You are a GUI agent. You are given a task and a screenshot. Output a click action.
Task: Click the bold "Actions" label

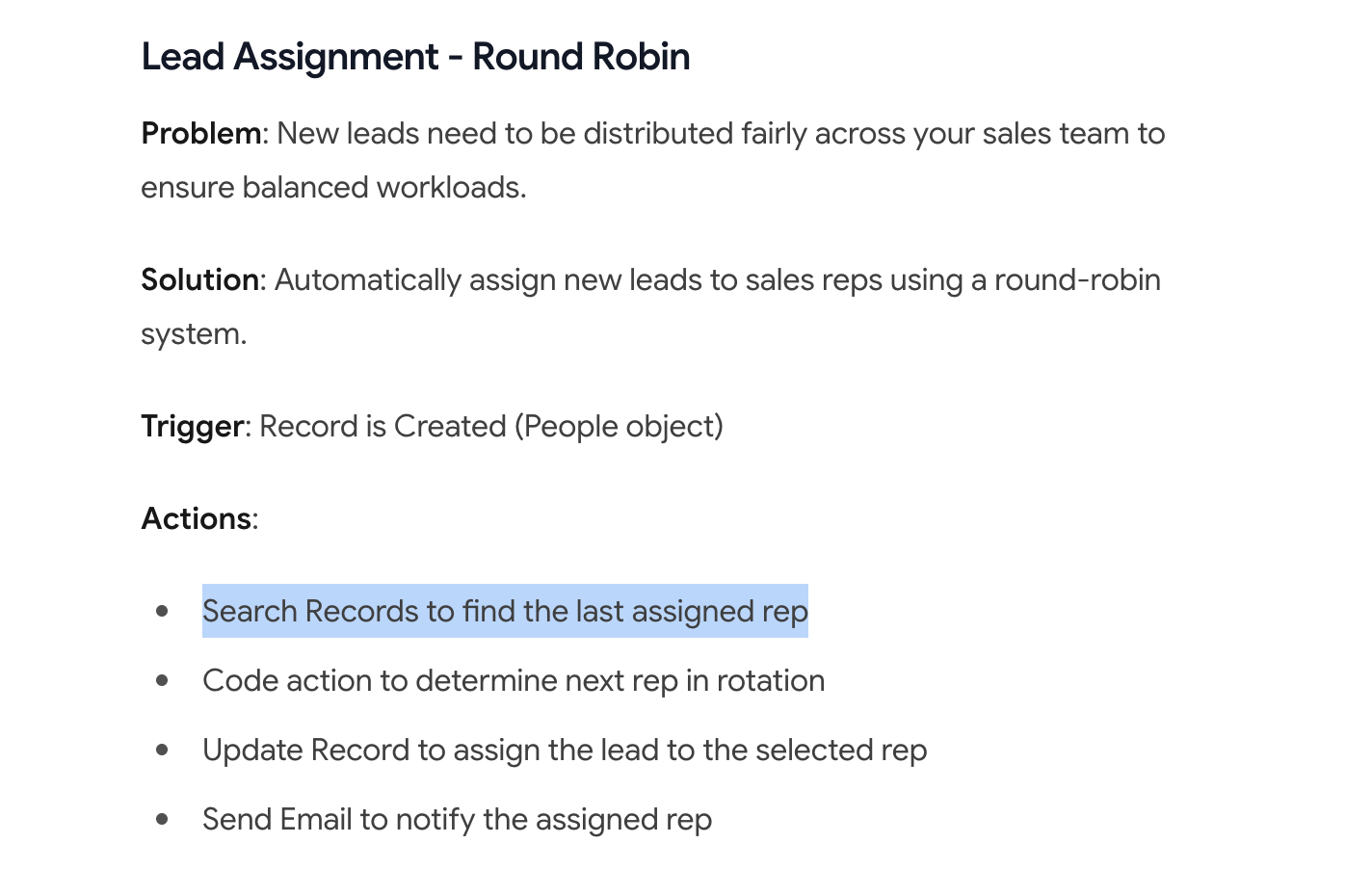tap(196, 518)
